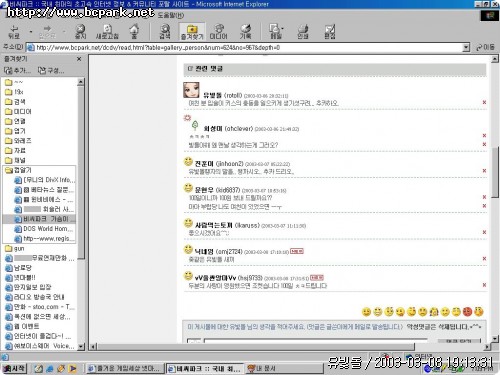
Task: Open the Back button history dropdown arrow
Action: coord(31,32)
